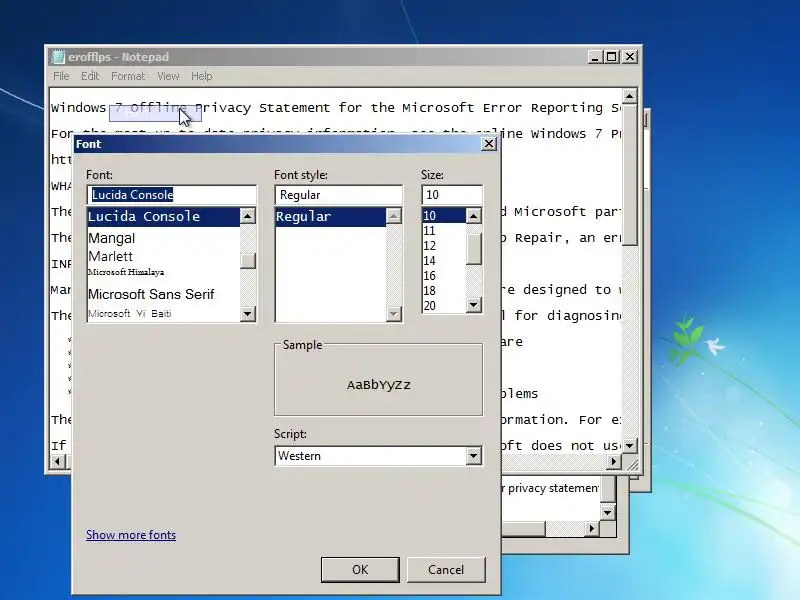The height and width of the screenshot is (600, 800).
Task: Close the Notepad window
Action: coord(630,57)
